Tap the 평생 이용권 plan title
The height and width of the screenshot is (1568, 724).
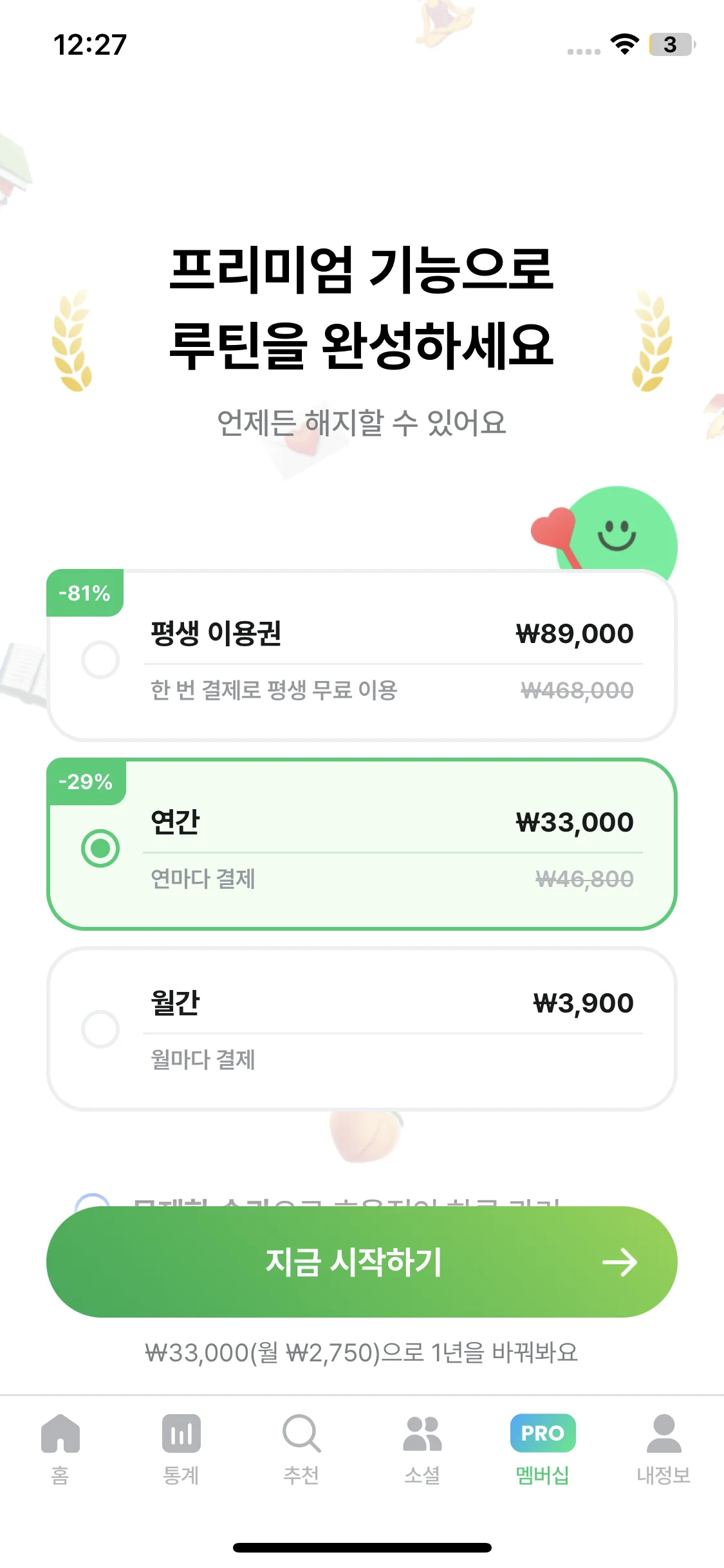[216, 633]
